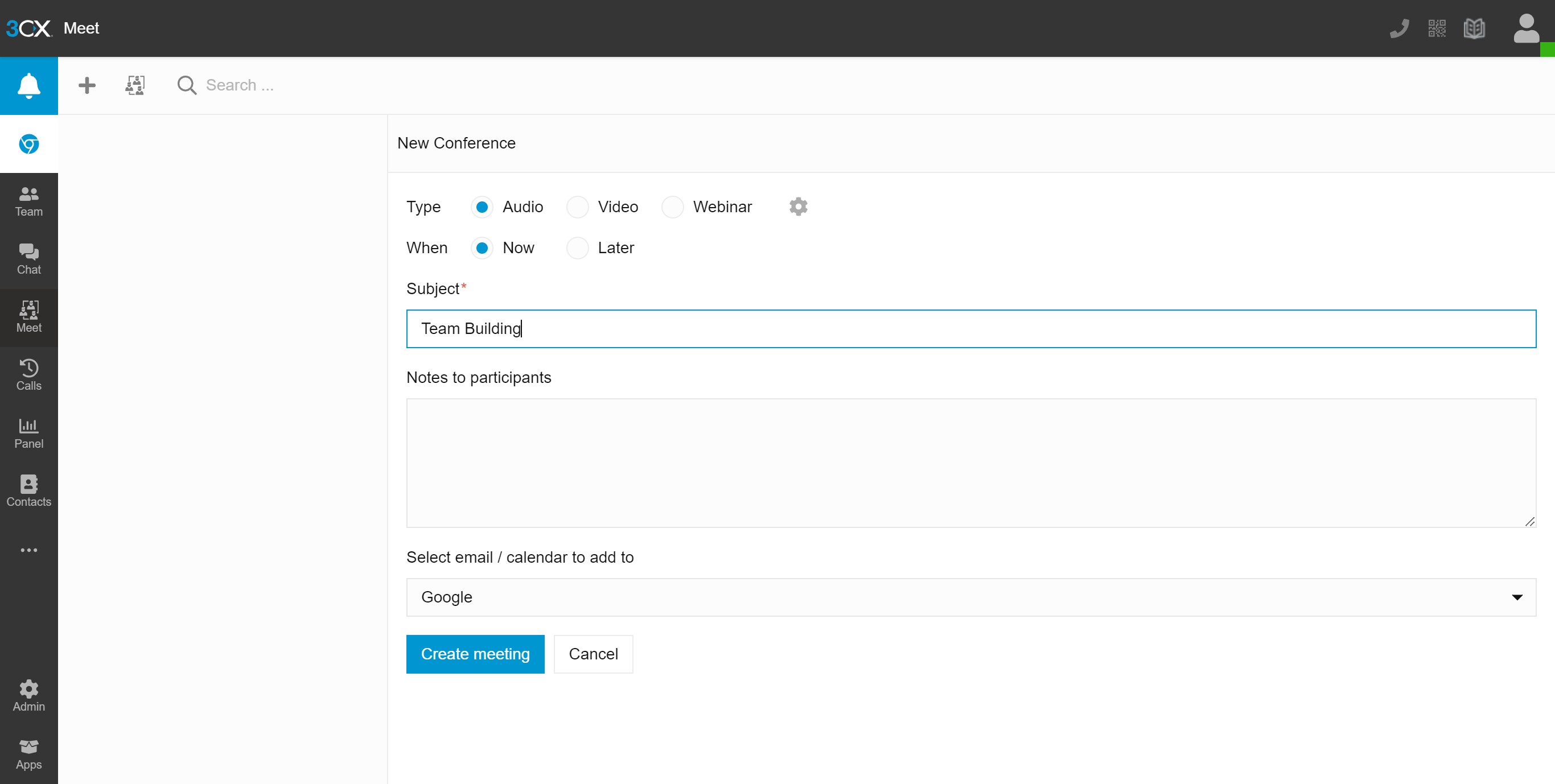Click the textarea resize handle of Notes

[x=1529, y=522]
